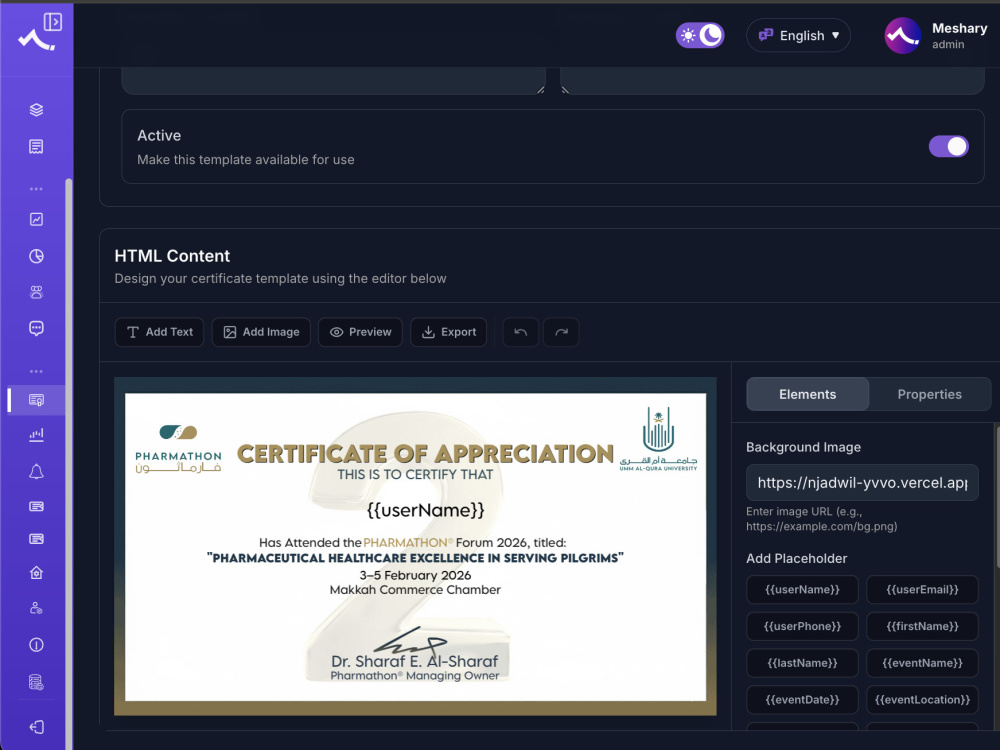The image size is (1000, 750).
Task: Click the 'Make this template available for use' text
Action: pyautogui.click(x=246, y=159)
